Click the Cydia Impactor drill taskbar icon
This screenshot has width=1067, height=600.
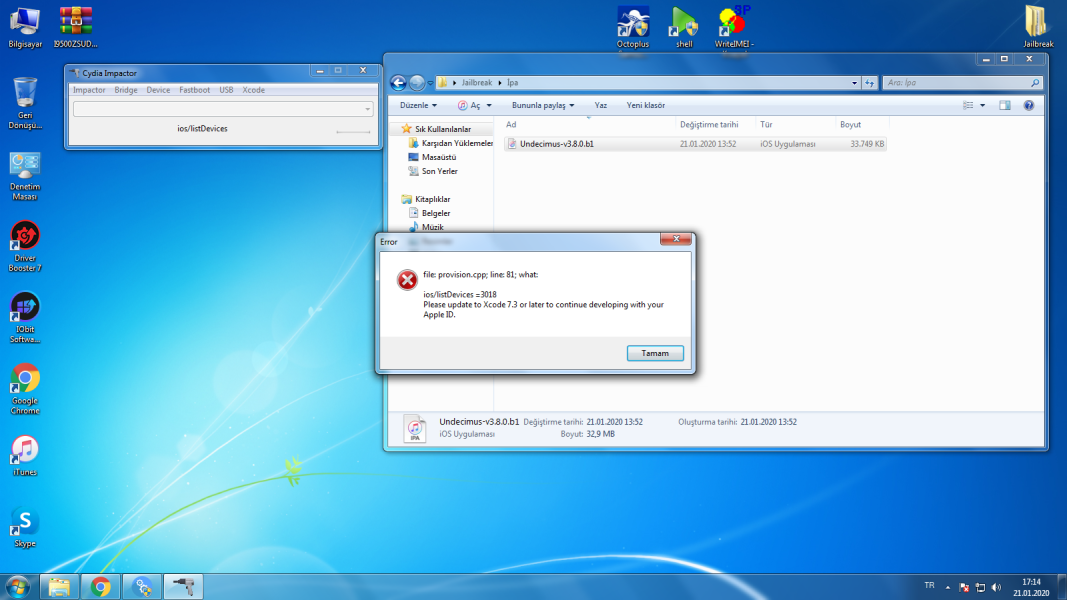coord(183,587)
